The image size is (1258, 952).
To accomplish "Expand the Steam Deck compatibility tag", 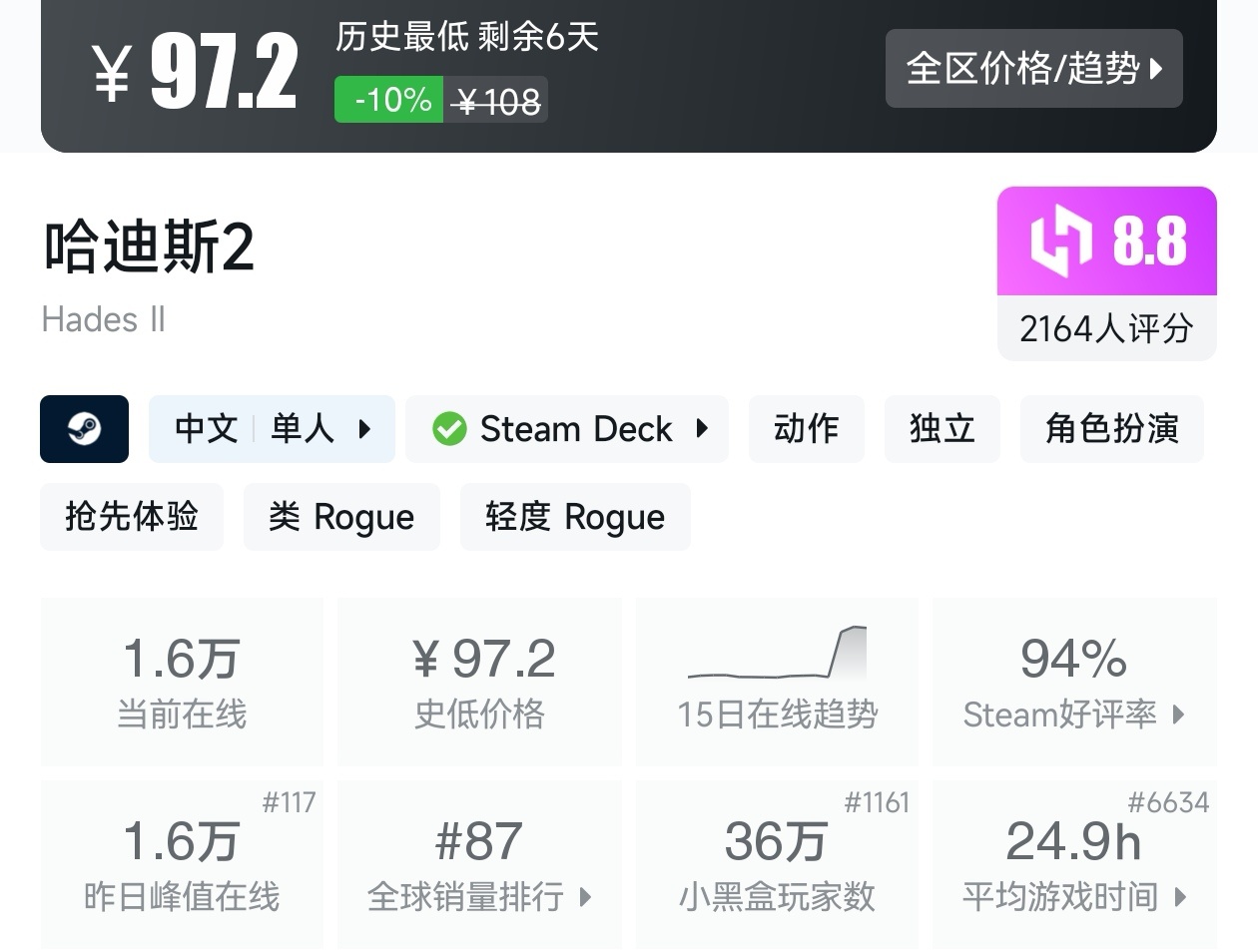I will pos(567,429).
